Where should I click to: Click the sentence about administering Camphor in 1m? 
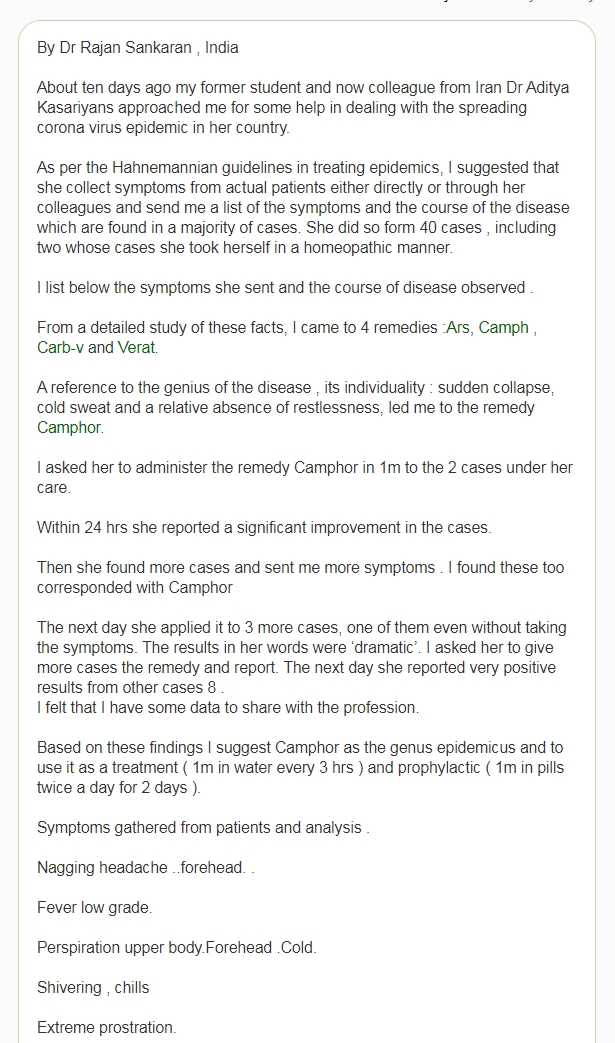(x=305, y=478)
